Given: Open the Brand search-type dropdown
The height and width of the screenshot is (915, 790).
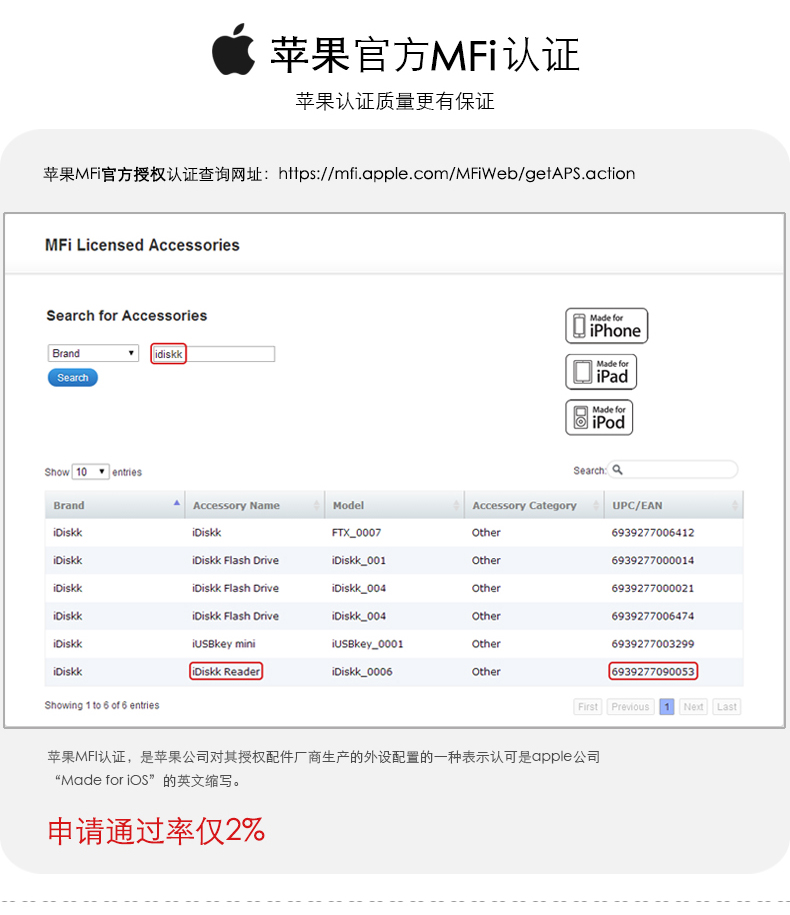Looking at the screenshot, I should coord(93,354).
